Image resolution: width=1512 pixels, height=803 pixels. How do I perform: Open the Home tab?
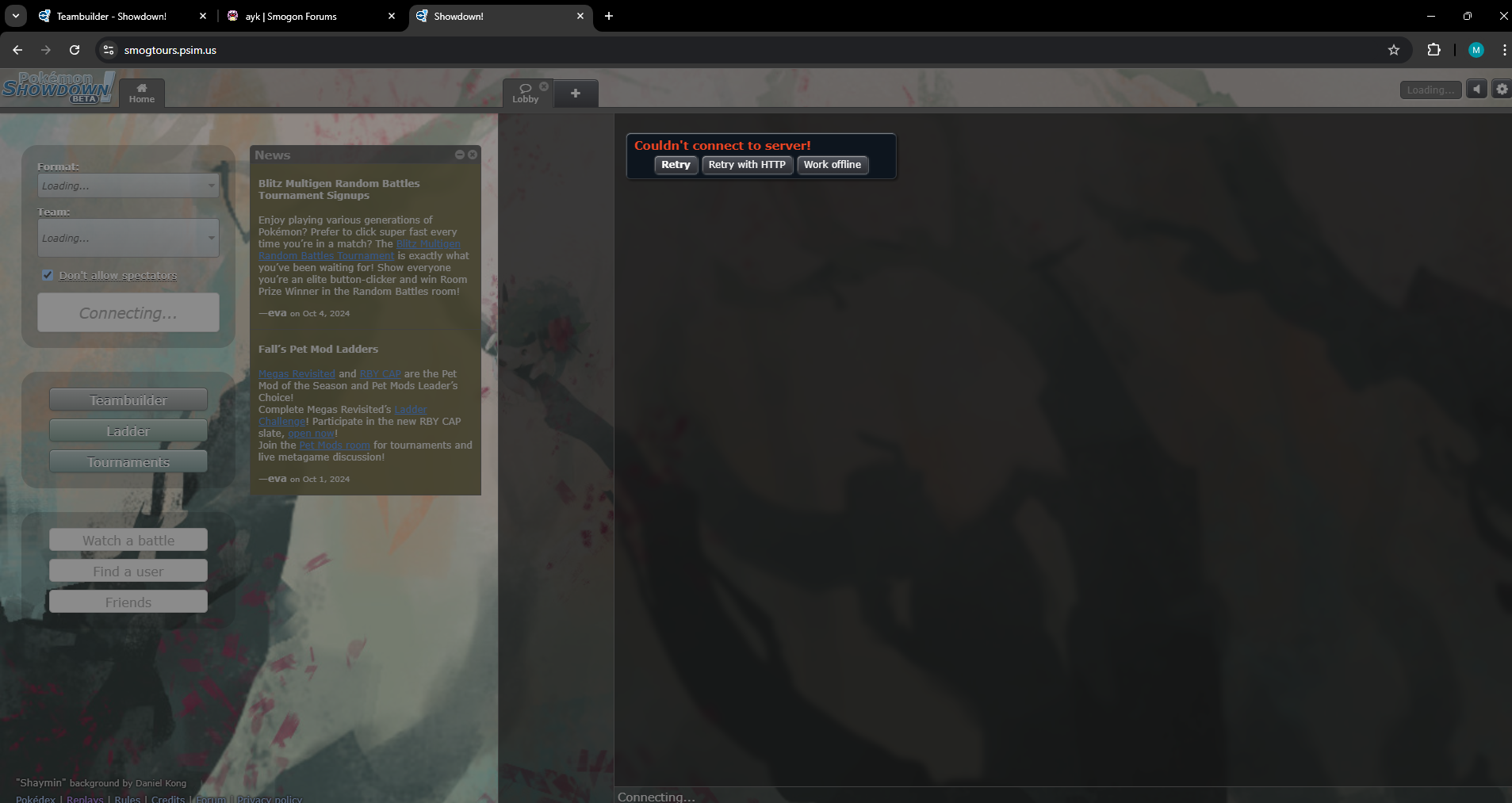click(x=142, y=93)
